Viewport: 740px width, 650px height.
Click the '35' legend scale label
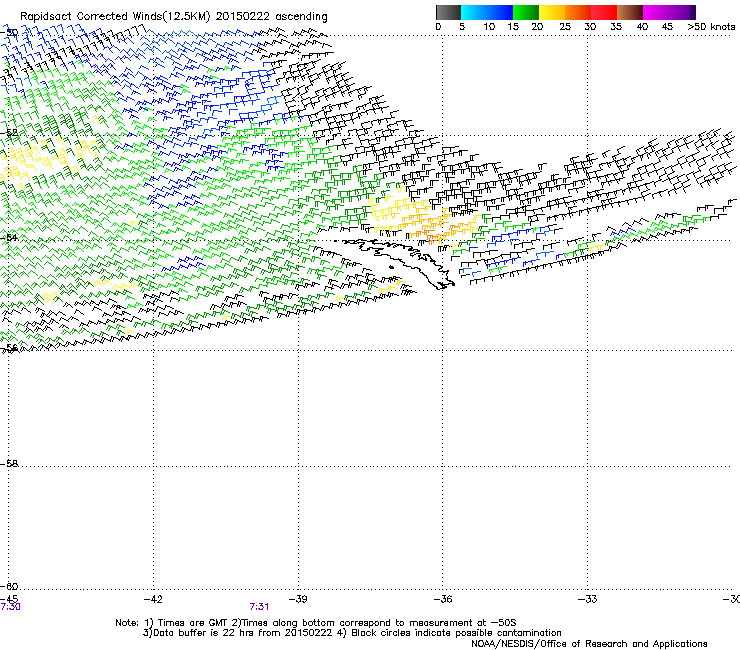point(616,27)
